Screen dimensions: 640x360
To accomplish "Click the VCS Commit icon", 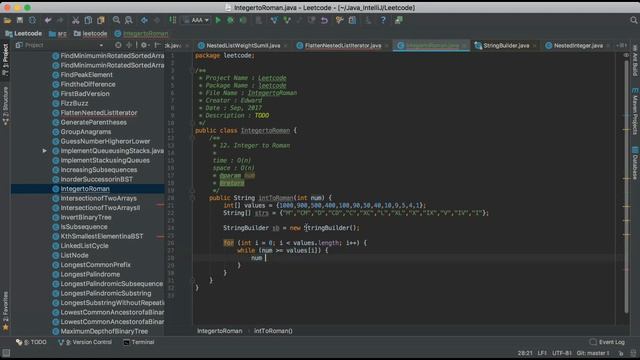I will point(287,20).
